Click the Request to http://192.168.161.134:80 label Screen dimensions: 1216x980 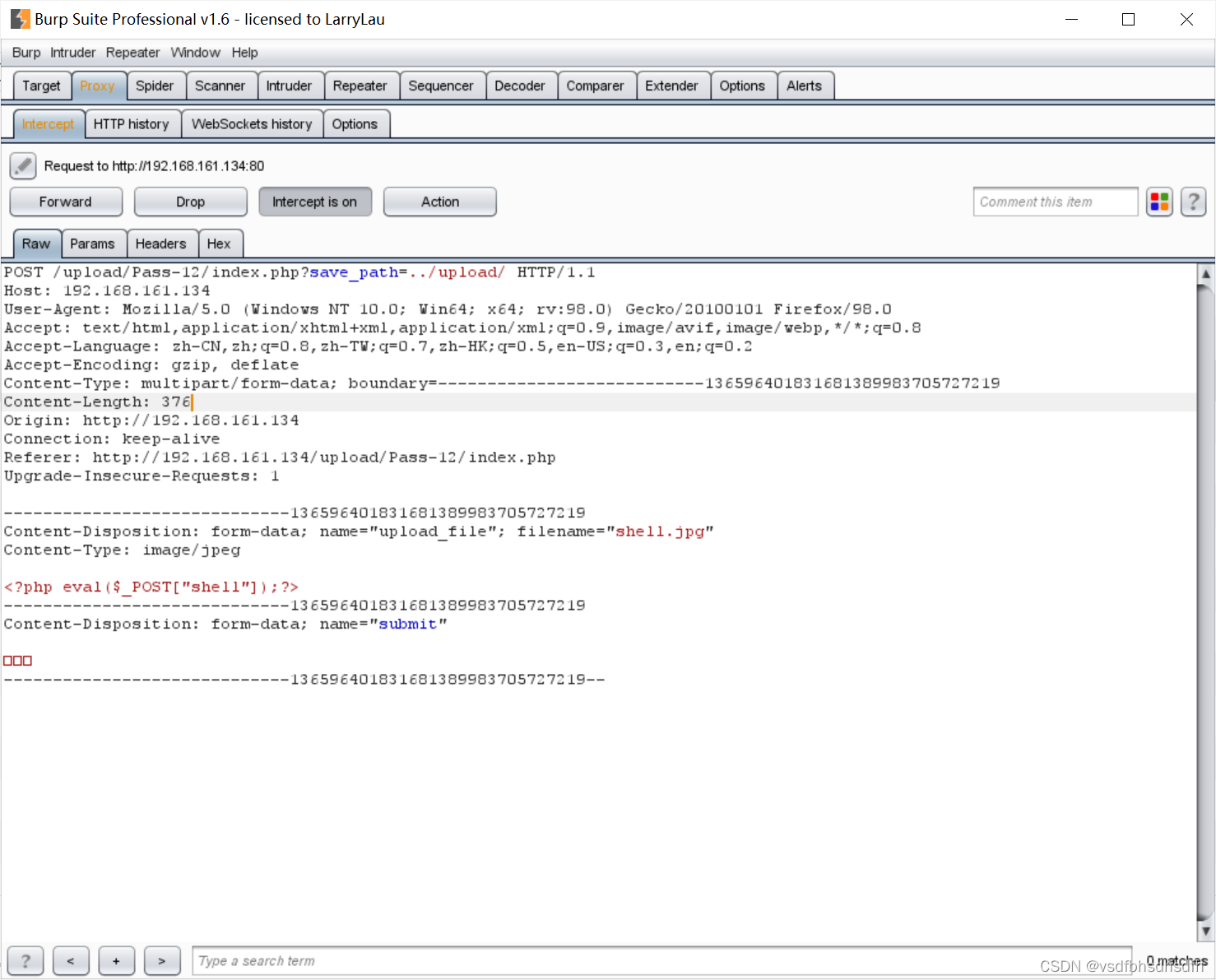[x=155, y=166]
